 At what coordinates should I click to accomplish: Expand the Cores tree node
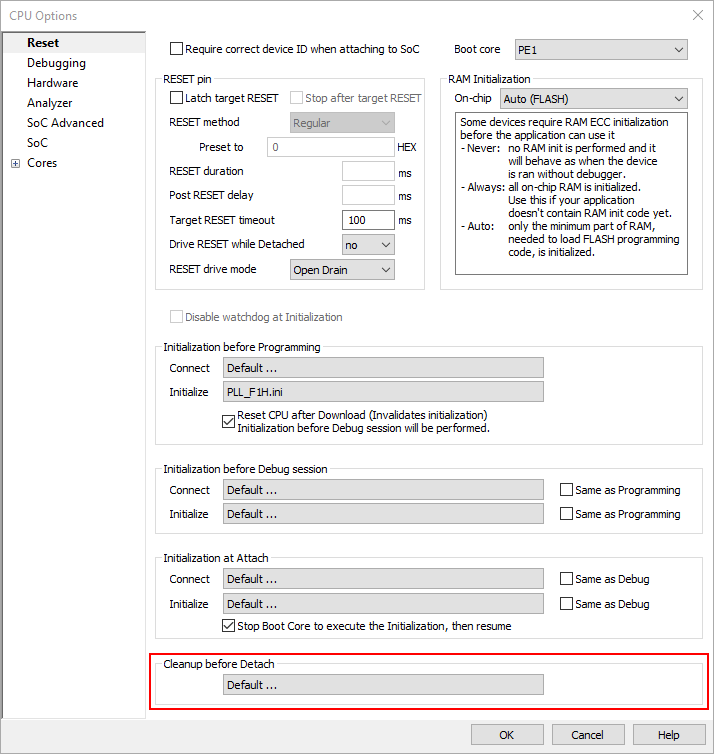pos(15,163)
